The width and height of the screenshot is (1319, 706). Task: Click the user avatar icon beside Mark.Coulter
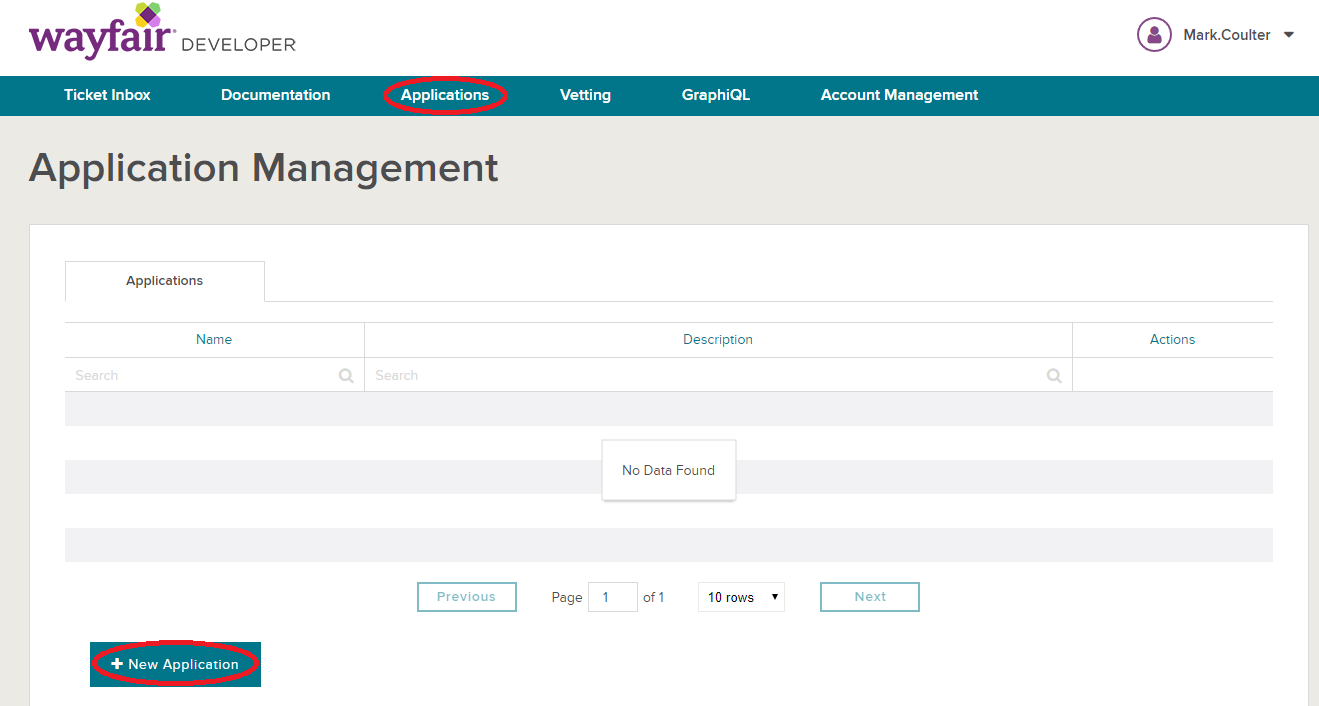tap(1154, 35)
